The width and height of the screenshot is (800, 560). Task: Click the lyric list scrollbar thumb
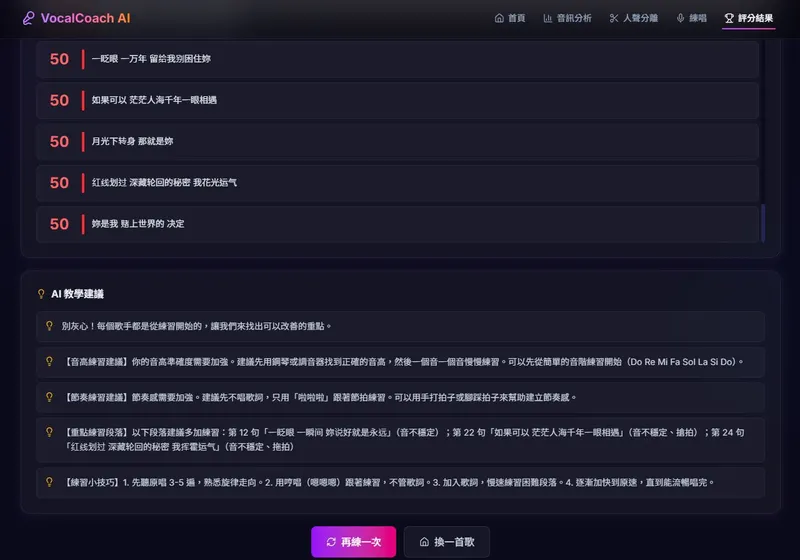click(x=763, y=223)
